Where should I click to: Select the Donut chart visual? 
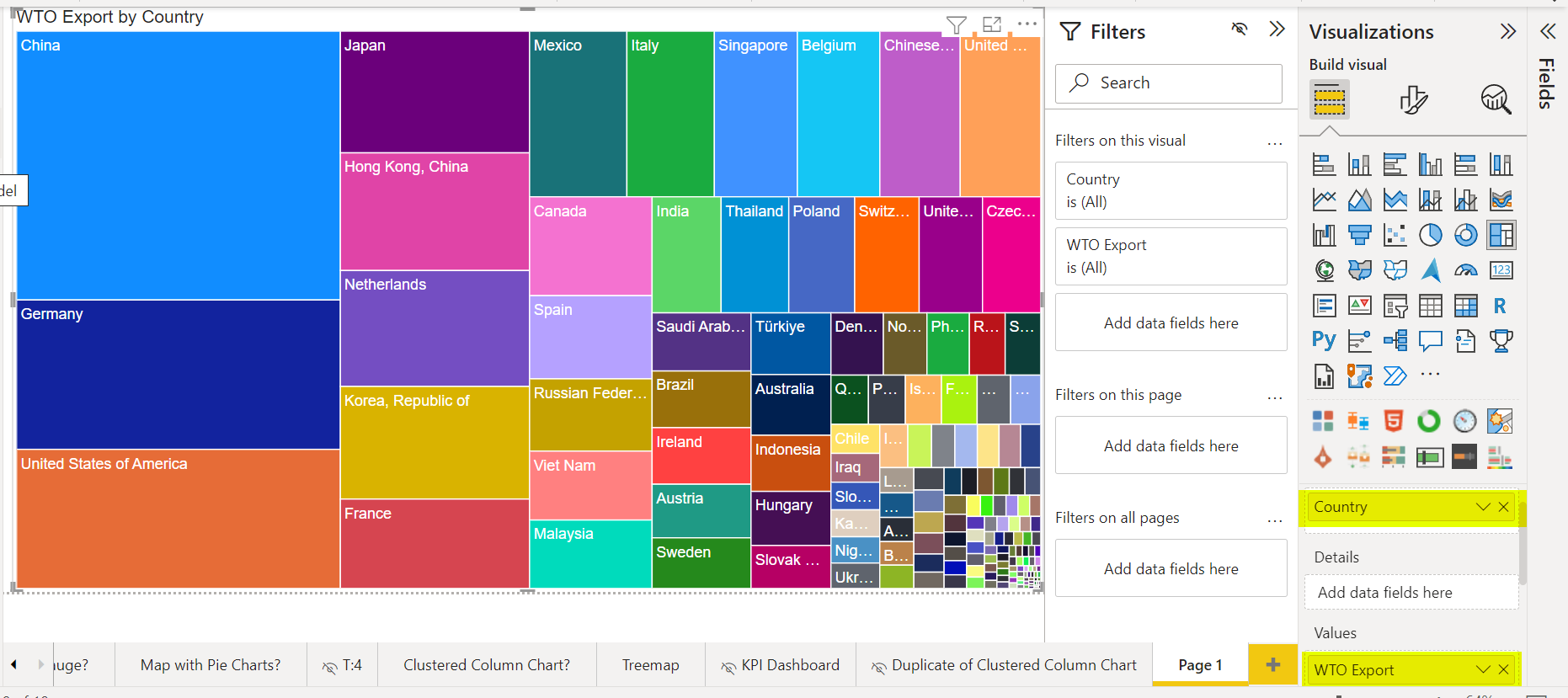(x=1465, y=235)
